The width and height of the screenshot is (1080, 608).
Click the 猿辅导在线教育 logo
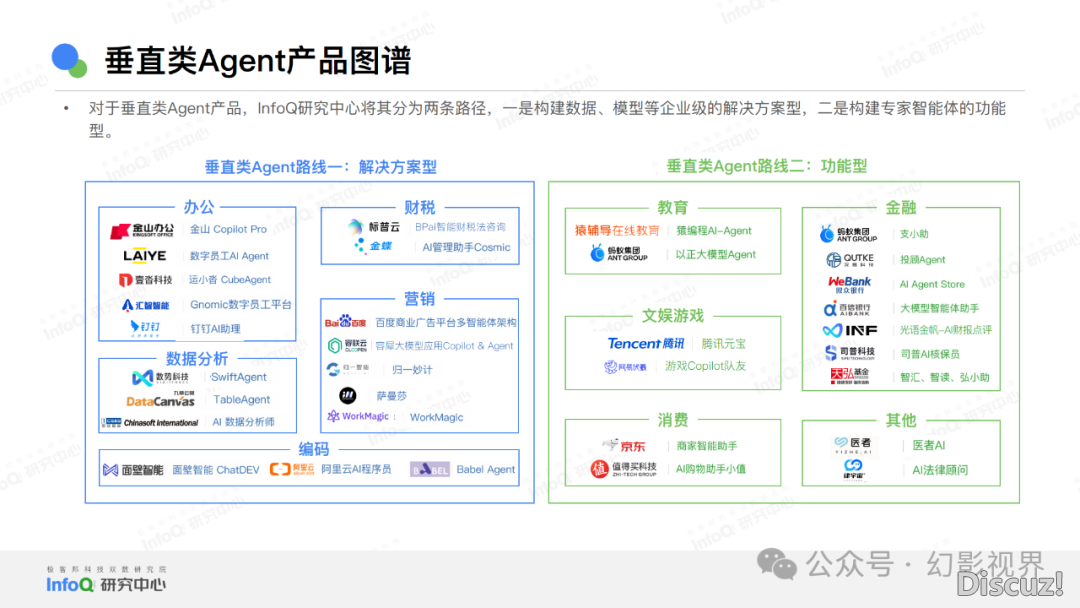point(617,230)
